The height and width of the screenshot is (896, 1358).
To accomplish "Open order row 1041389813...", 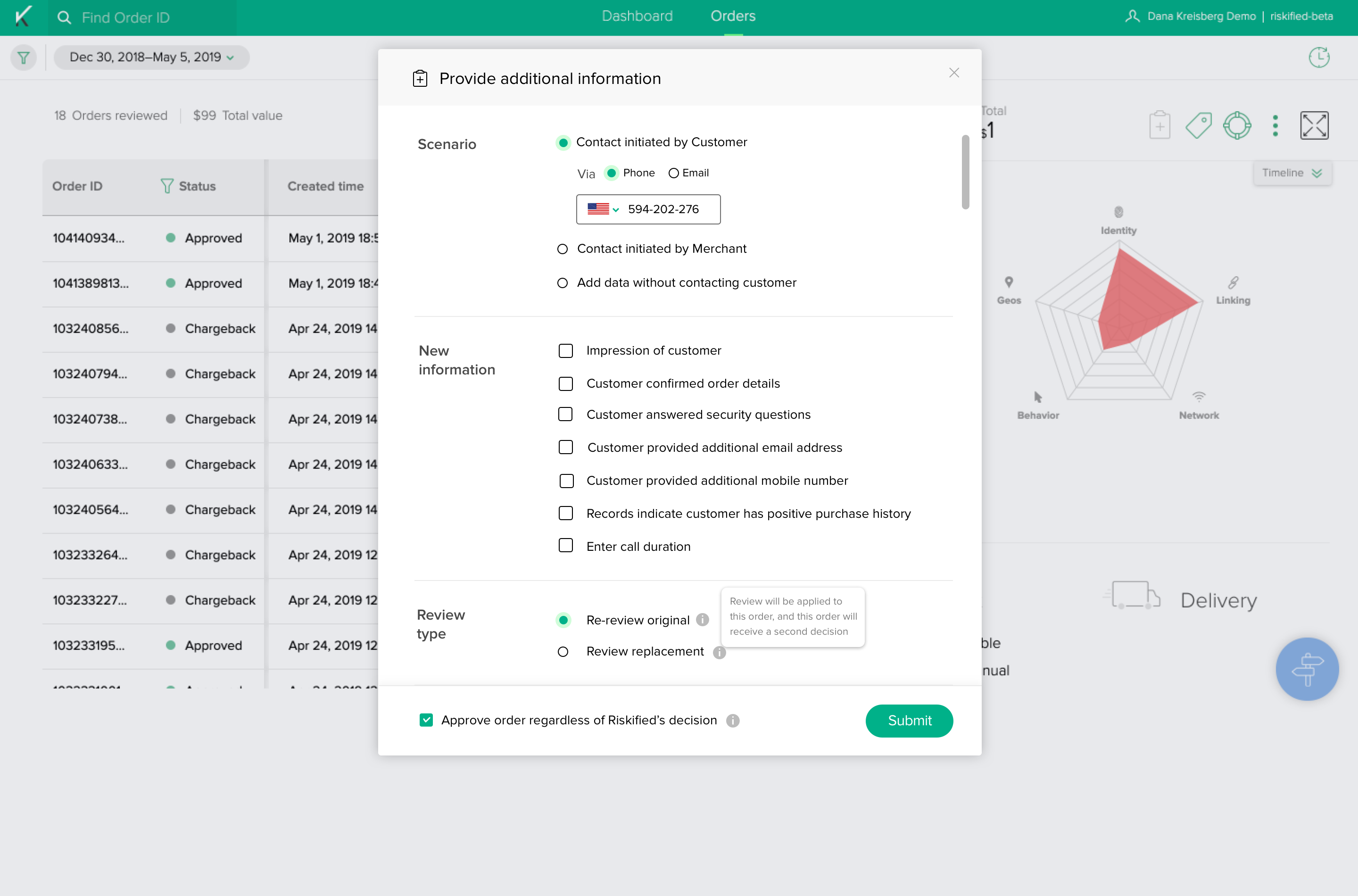I will pyautogui.click(x=210, y=283).
